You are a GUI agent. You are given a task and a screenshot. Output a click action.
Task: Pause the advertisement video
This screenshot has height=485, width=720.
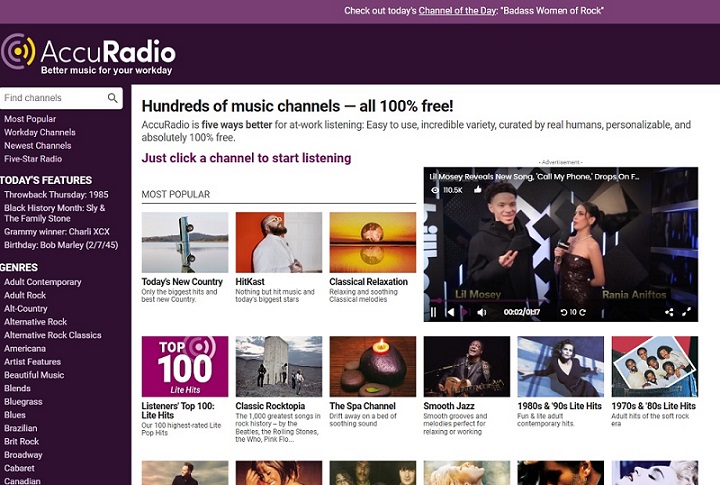coord(433,312)
